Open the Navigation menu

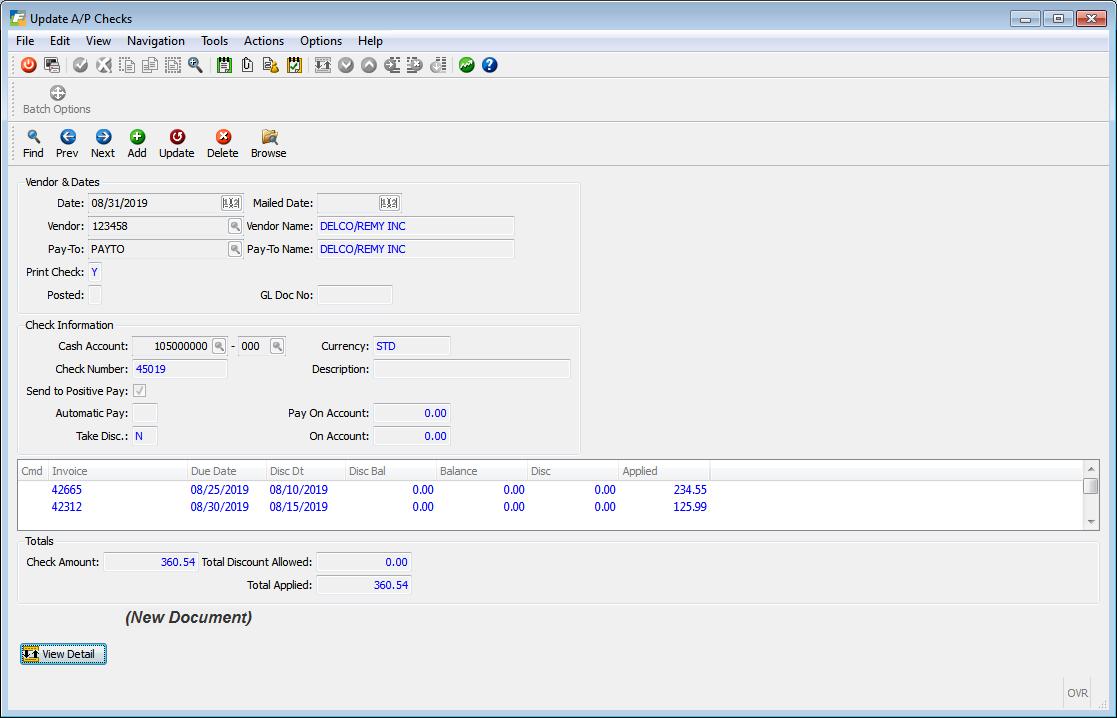(156, 41)
